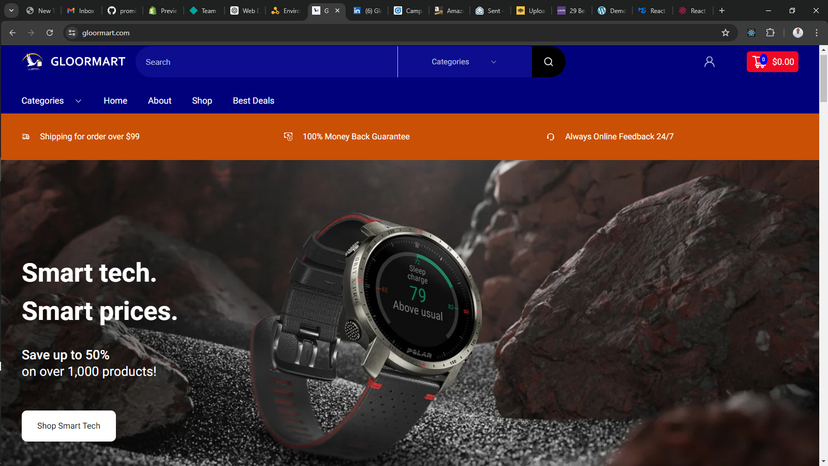Switch to the Team tab
This screenshot has height=466, width=828.
coord(203,11)
